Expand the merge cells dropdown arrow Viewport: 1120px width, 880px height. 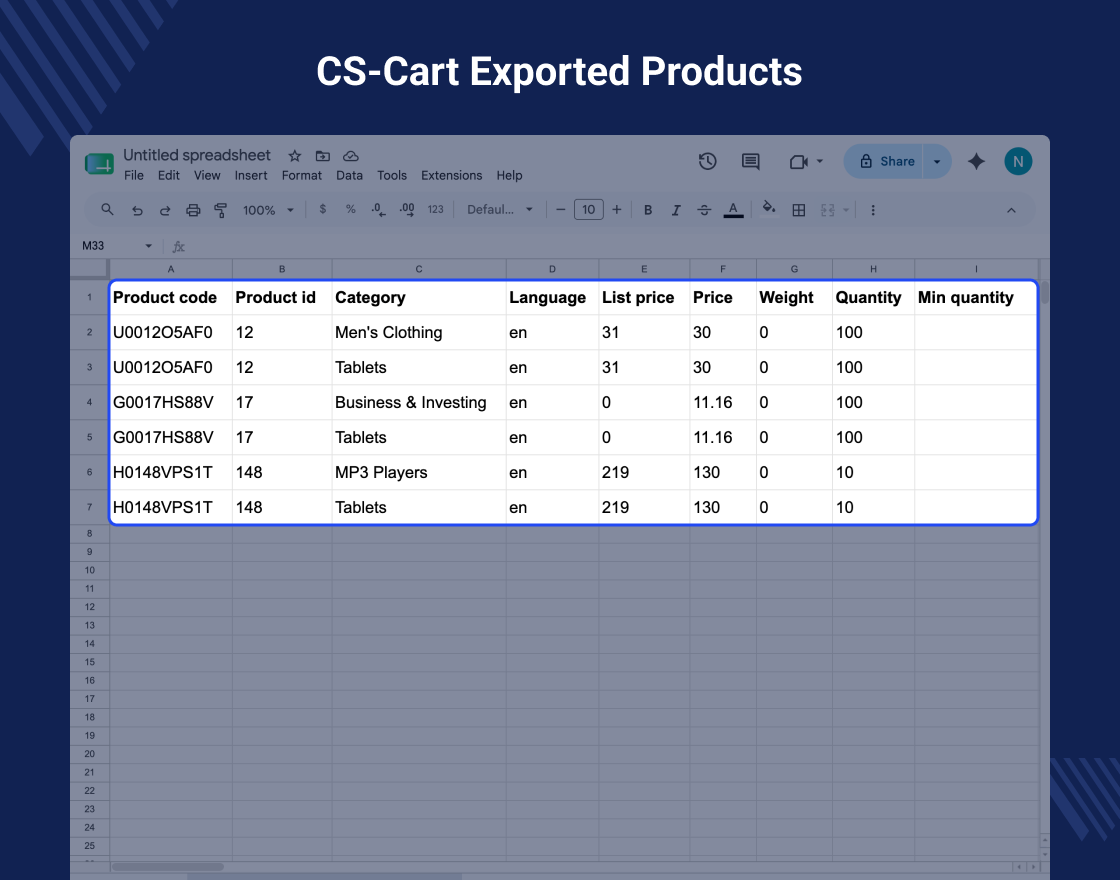click(x=846, y=210)
